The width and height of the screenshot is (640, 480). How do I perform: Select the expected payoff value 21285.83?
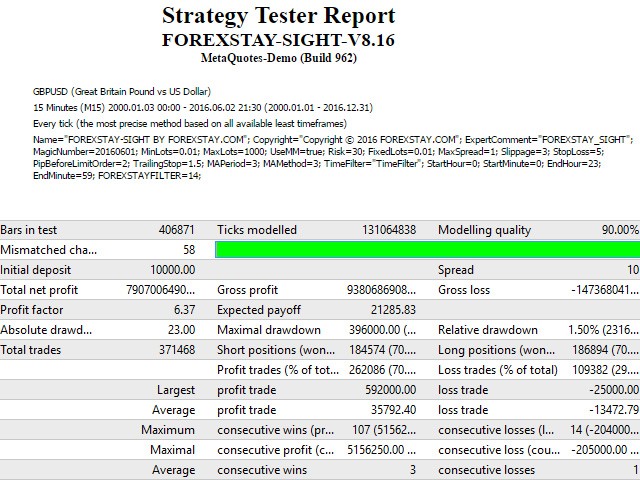(x=393, y=310)
